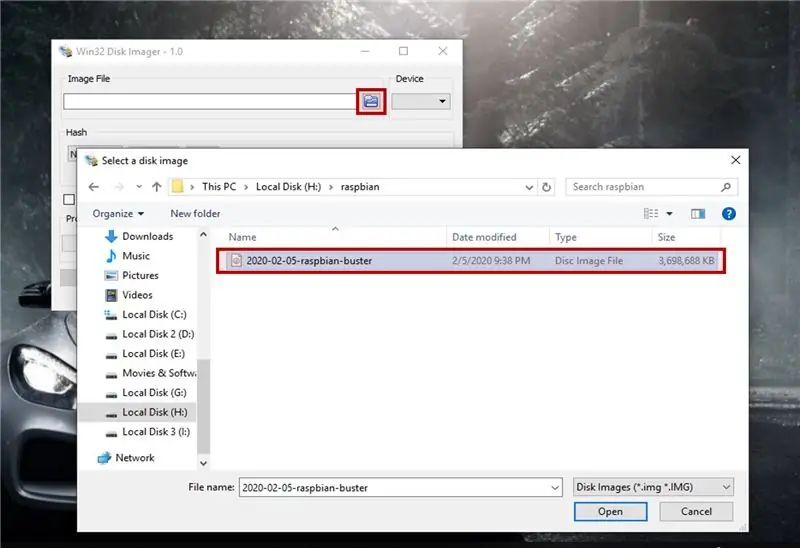The height and width of the screenshot is (548, 800).
Task: Open recent locations dropdown arrow
Action: (139, 187)
